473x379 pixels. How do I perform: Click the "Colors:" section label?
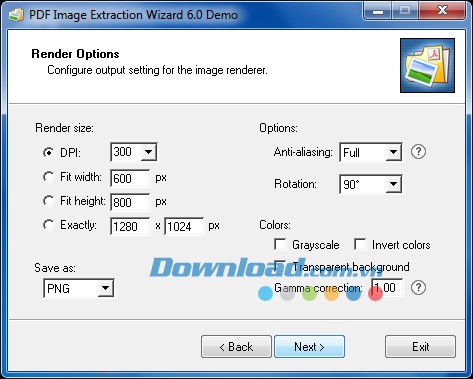point(275,225)
